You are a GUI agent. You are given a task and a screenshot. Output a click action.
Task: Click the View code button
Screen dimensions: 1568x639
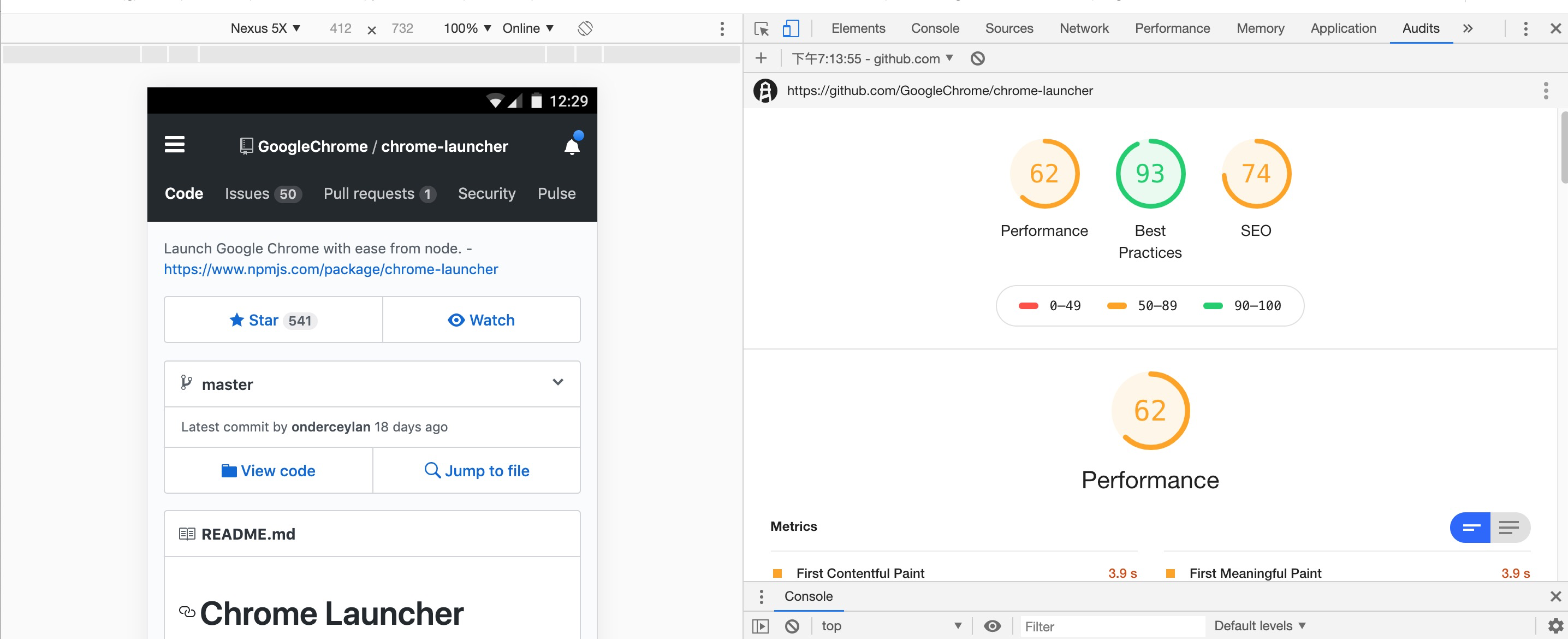(269, 470)
